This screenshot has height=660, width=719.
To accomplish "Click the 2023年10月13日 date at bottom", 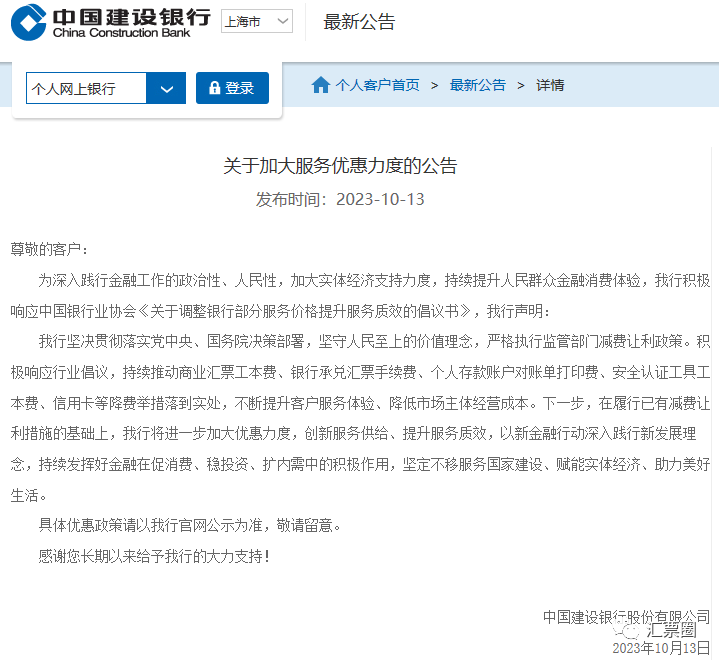I will tap(661, 648).
